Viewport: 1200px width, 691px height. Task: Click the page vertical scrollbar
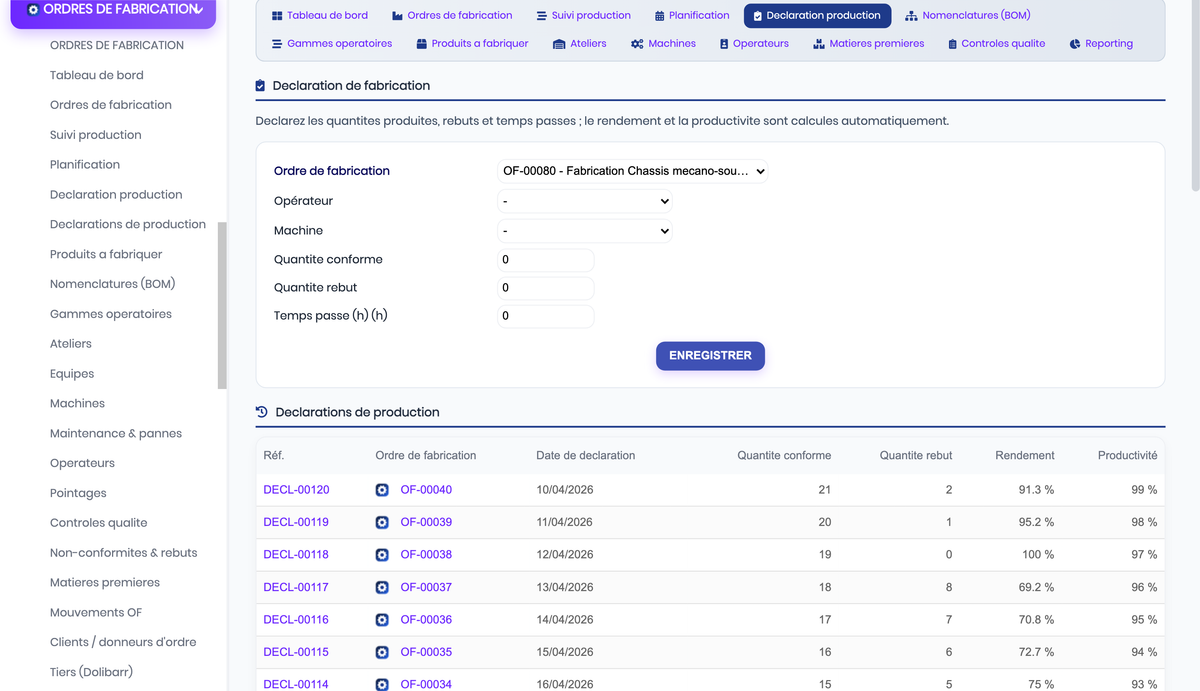point(1195,95)
